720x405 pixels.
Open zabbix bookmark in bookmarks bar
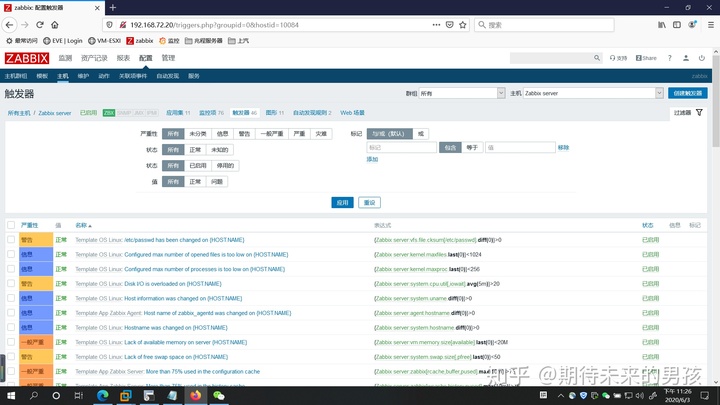click(x=140, y=41)
